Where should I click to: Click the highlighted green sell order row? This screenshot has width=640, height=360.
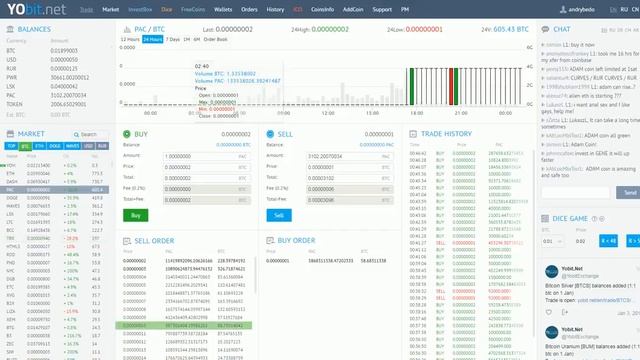184,325
